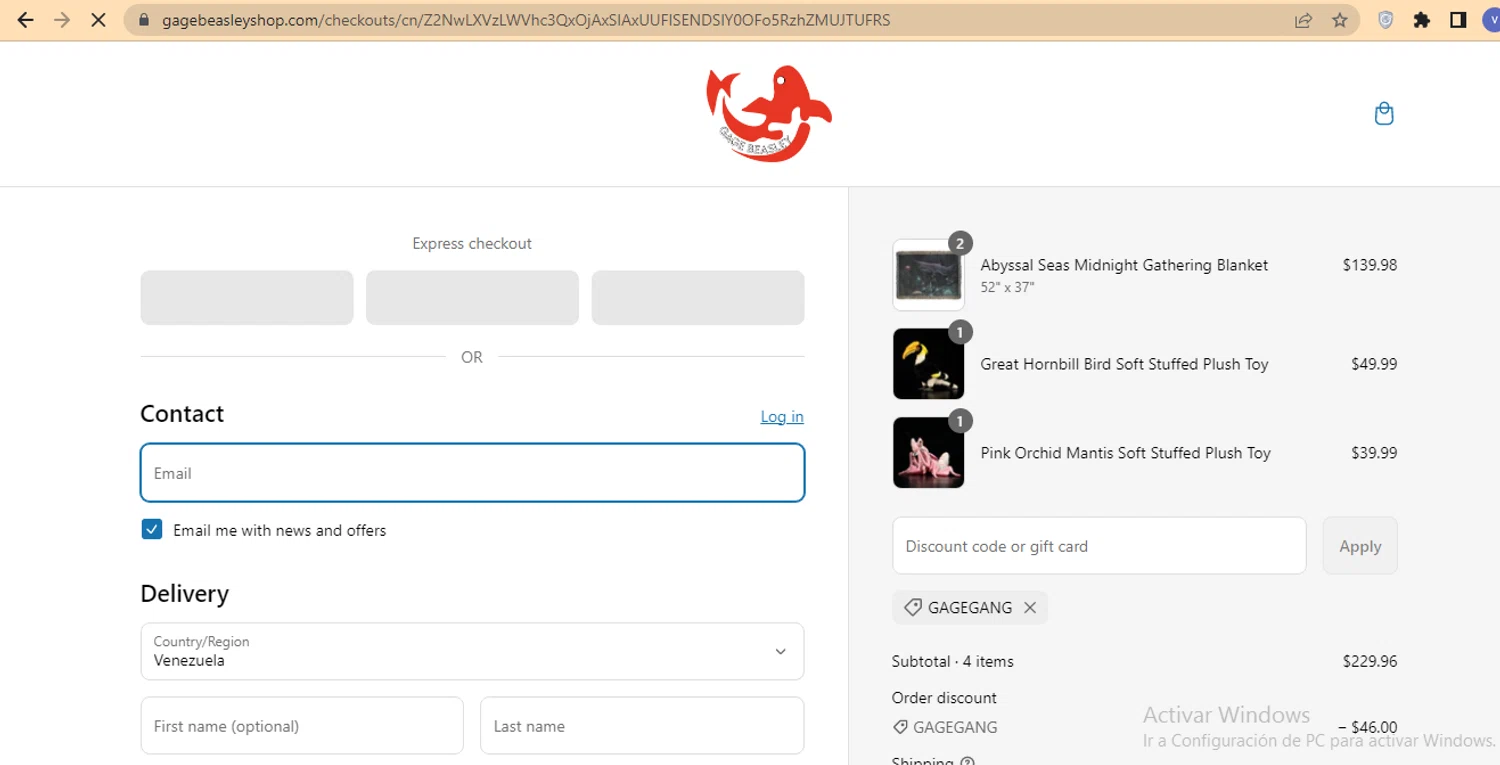Viewport: 1500px width, 765px height.
Task: Click the Contact section heading
Action: (x=182, y=414)
